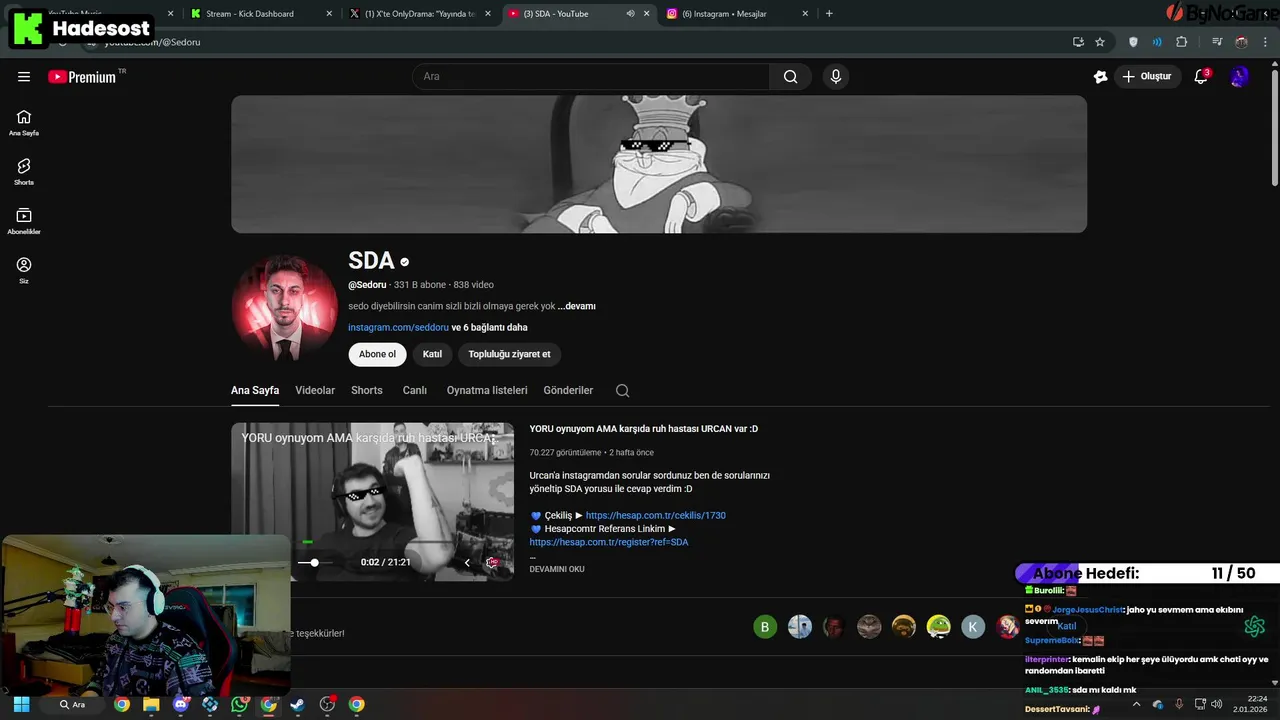This screenshot has height=720, width=1280.
Task: Open the chat extension icon beside chat
Action: 1255,626
